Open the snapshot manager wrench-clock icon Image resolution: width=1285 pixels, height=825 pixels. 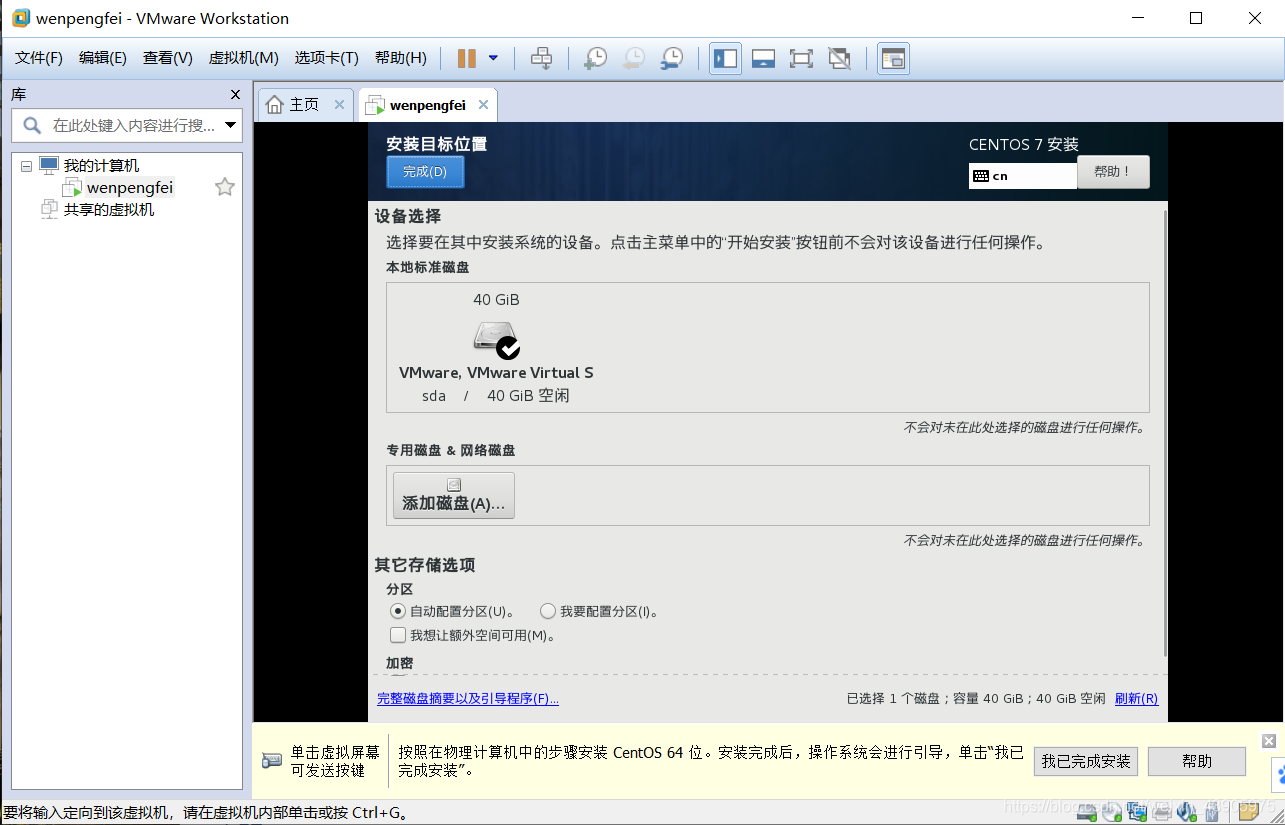point(672,58)
